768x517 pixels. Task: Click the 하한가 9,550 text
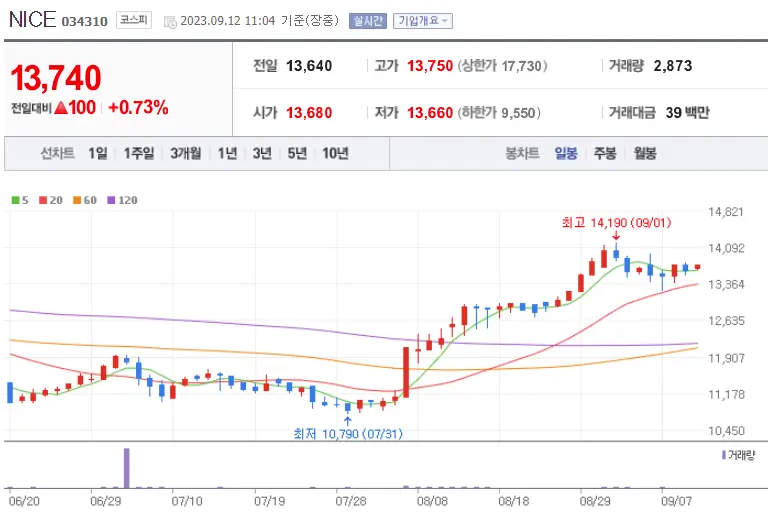tap(499, 113)
